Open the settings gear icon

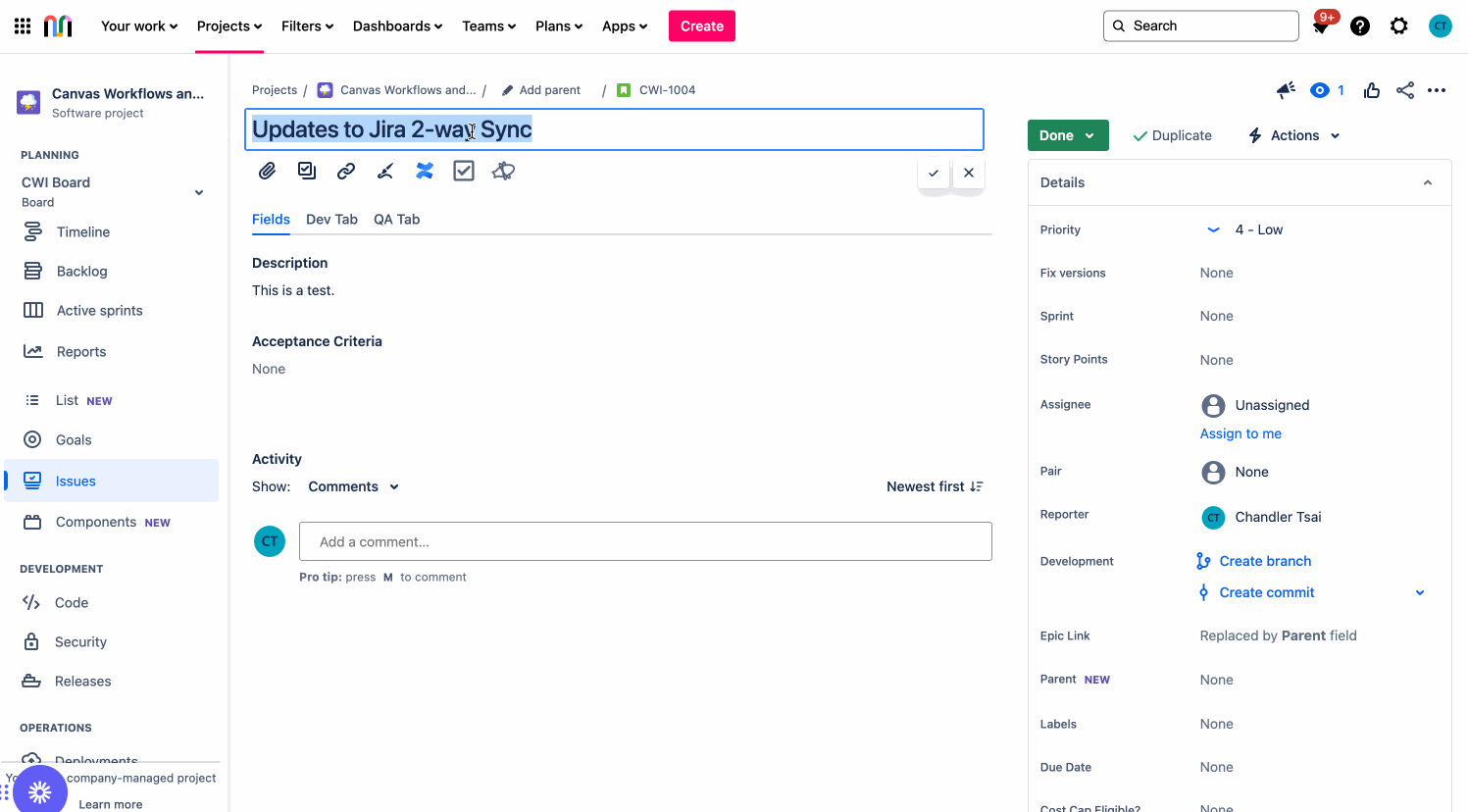pos(1399,26)
